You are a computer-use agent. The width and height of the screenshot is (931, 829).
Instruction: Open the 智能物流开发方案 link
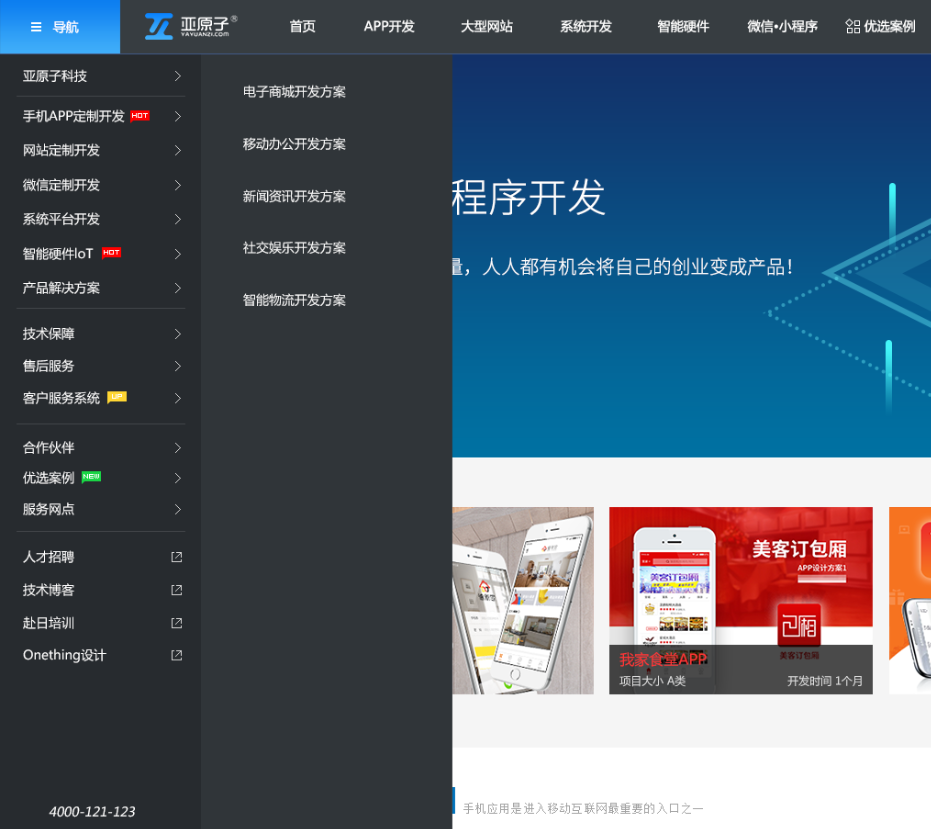click(294, 300)
